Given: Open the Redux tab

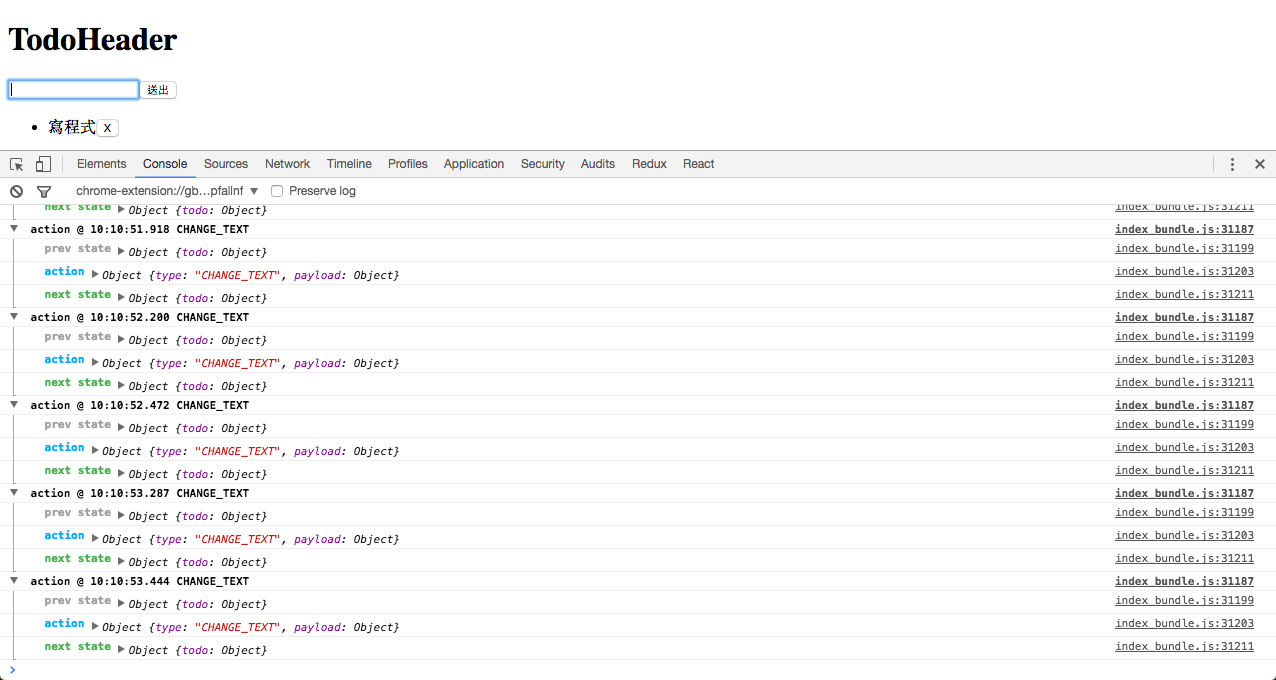Looking at the screenshot, I should coord(649,164).
